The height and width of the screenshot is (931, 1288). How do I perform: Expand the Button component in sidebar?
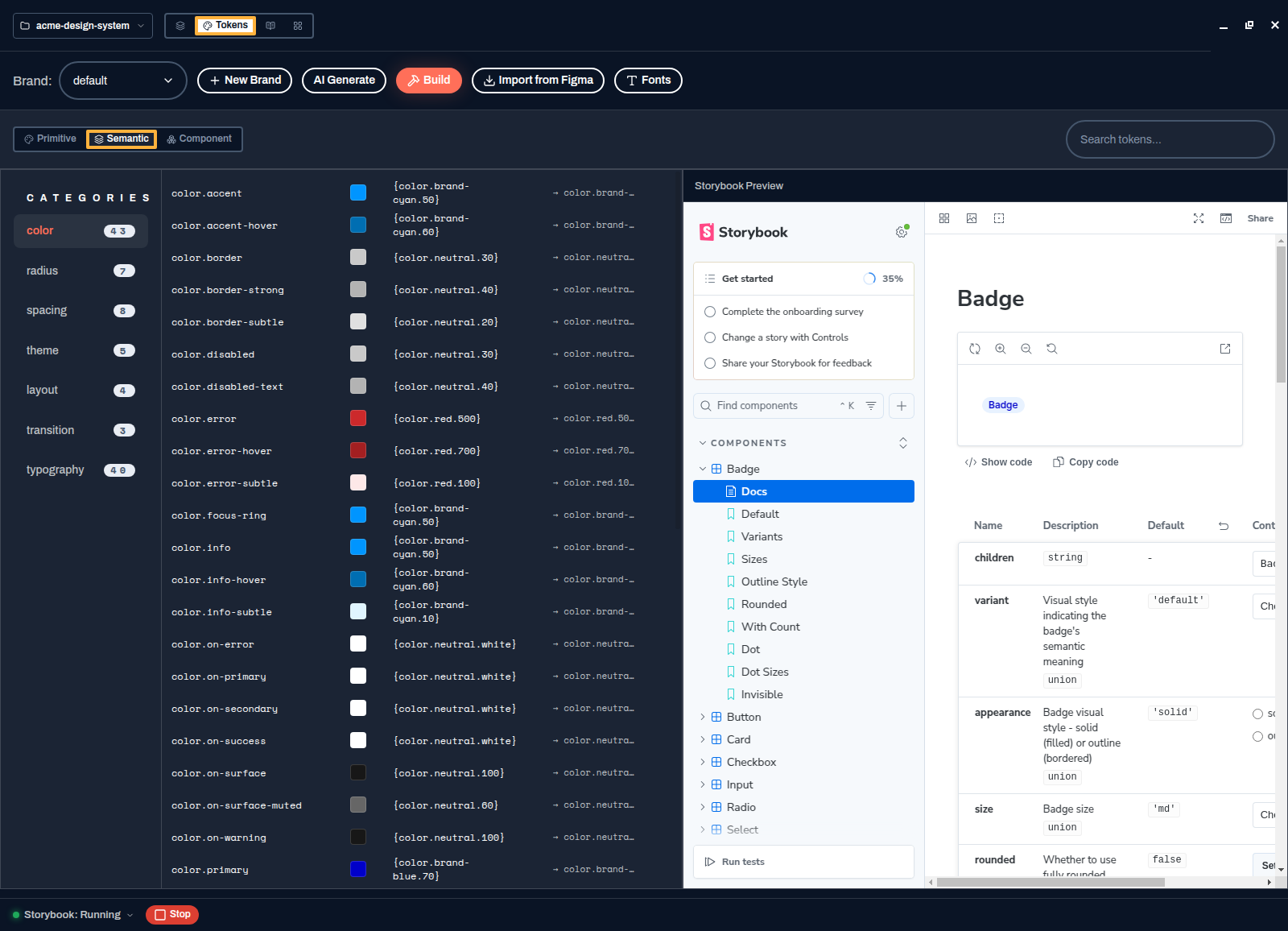coord(703,717)
